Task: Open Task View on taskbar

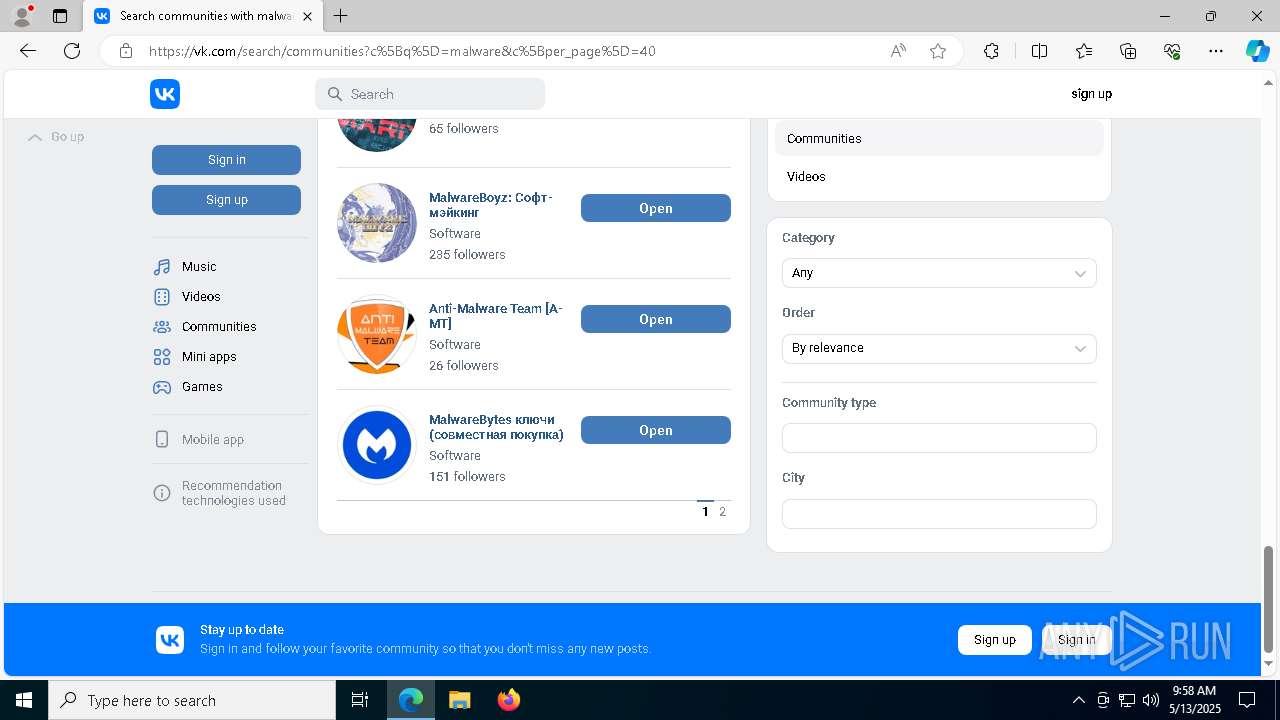Action: 360,700
